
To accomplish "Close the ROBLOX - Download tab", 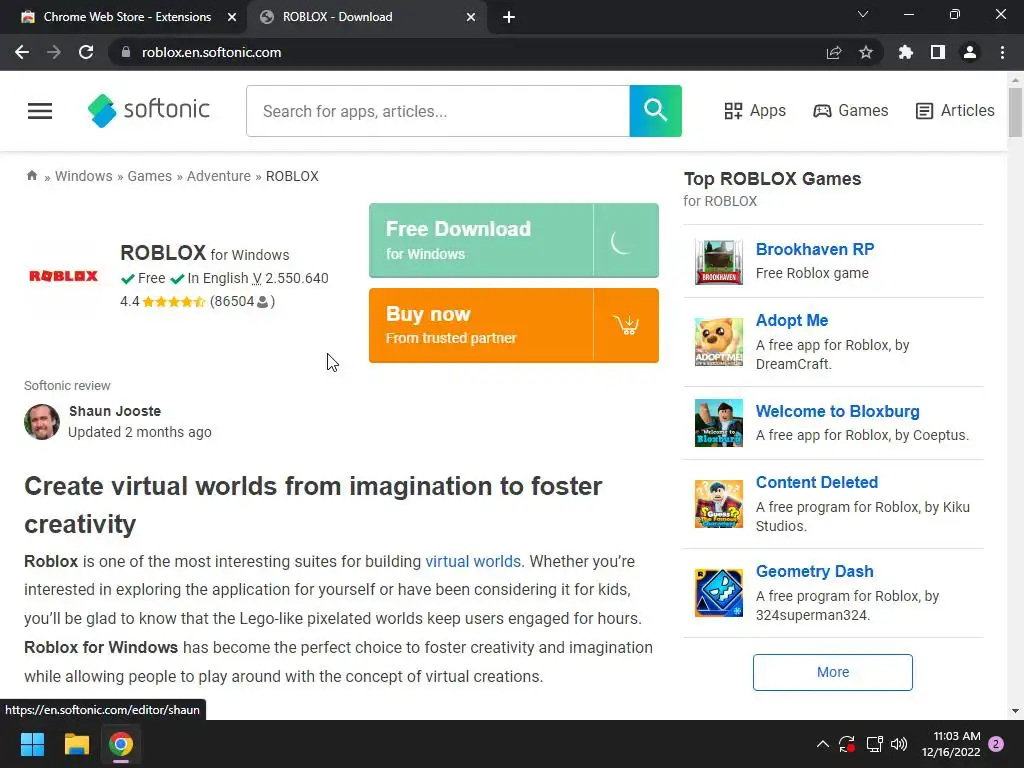I will tap(471, 17).
